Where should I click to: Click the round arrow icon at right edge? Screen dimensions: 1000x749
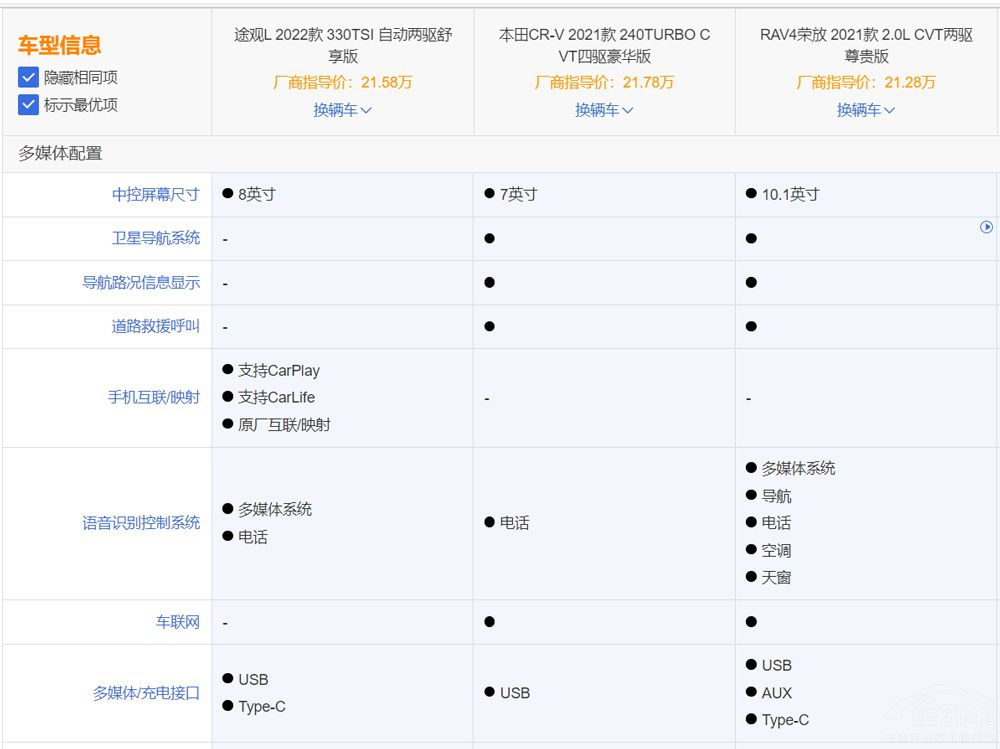[986, 227]
